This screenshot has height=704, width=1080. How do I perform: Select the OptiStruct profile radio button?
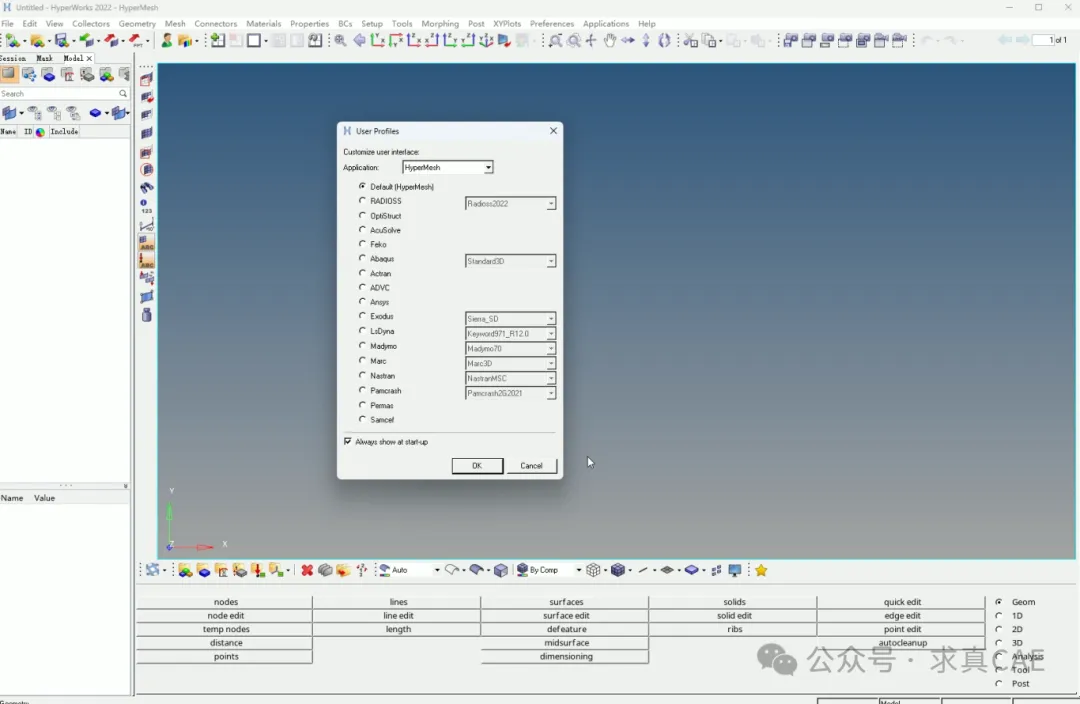pyautogui.click(x=362, y=215)
